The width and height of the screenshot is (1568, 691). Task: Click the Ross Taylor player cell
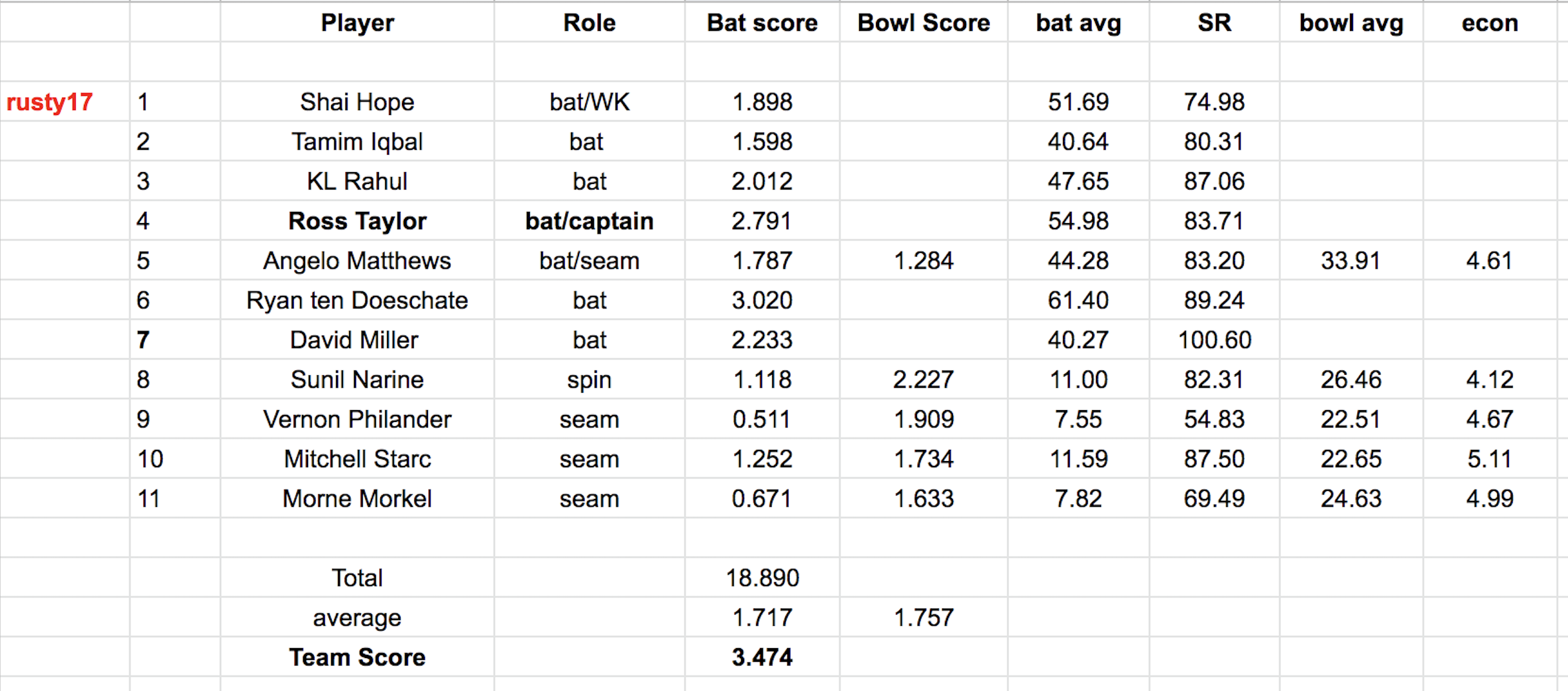(x=357, y=221)
